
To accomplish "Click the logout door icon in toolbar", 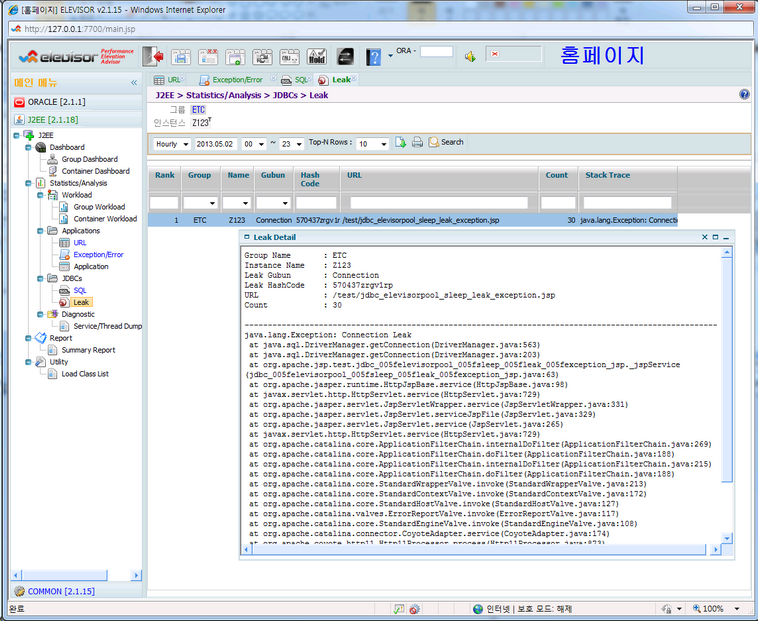I will pos(153,57).
